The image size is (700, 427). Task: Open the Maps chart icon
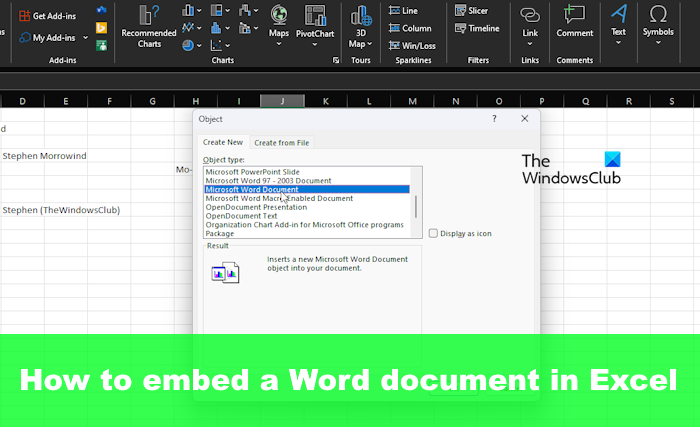[279, 17]
